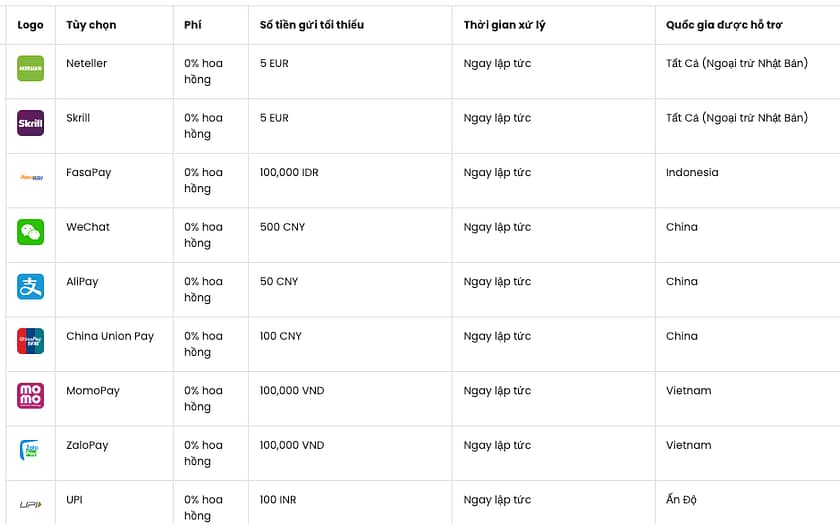This screenshot has width=840, height=524.
Task: Click the UPI logo icon
Action: tap(31, 504)
